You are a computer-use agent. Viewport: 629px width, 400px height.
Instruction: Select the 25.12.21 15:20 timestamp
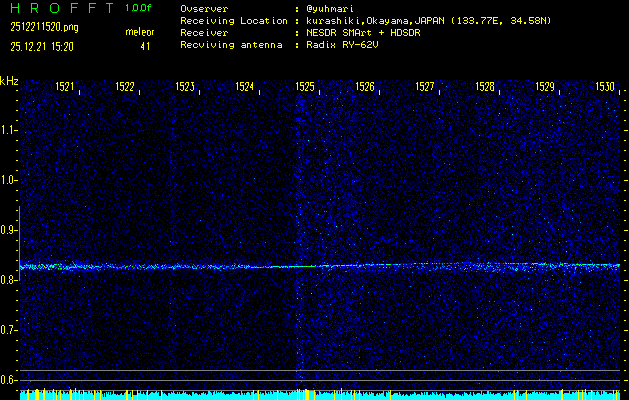43,45
